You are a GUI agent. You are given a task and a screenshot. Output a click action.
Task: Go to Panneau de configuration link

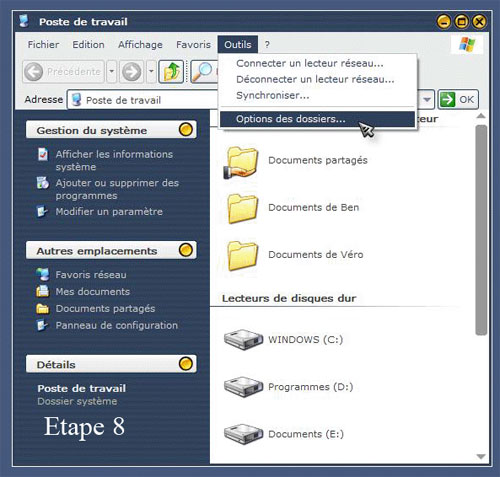[117, 325]
